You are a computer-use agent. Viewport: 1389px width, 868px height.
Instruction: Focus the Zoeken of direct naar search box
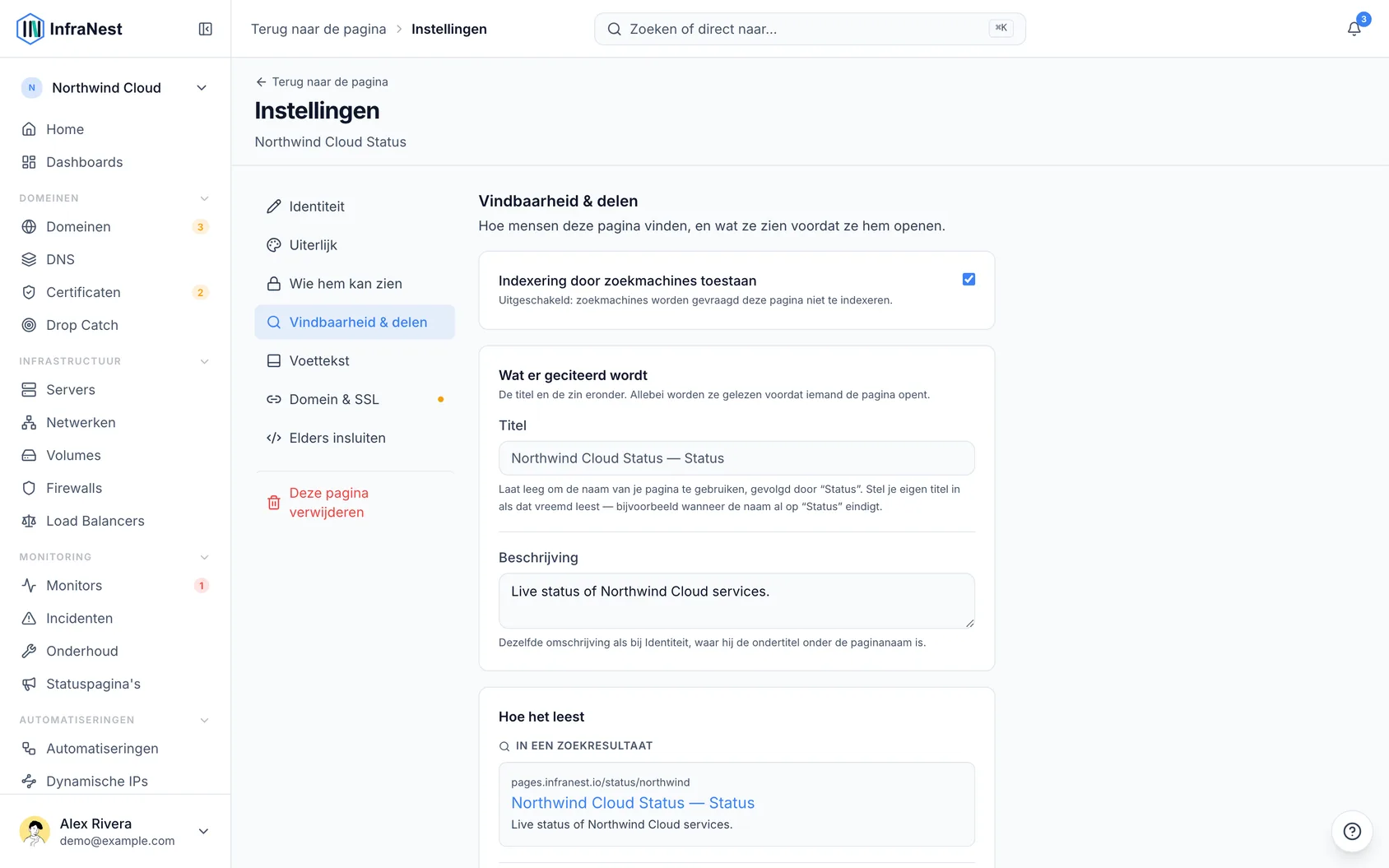point(810,29)
